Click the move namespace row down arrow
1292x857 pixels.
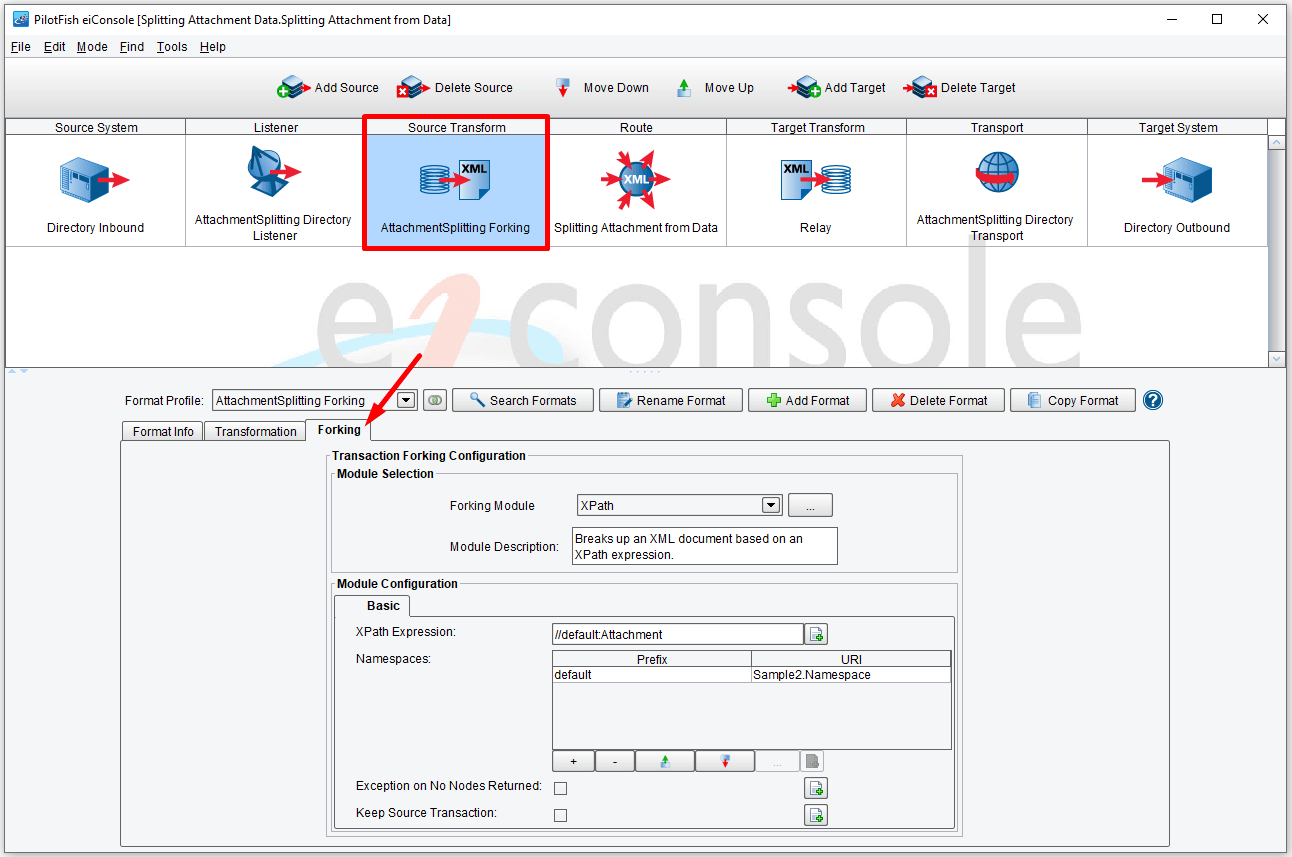coord(725,762)
